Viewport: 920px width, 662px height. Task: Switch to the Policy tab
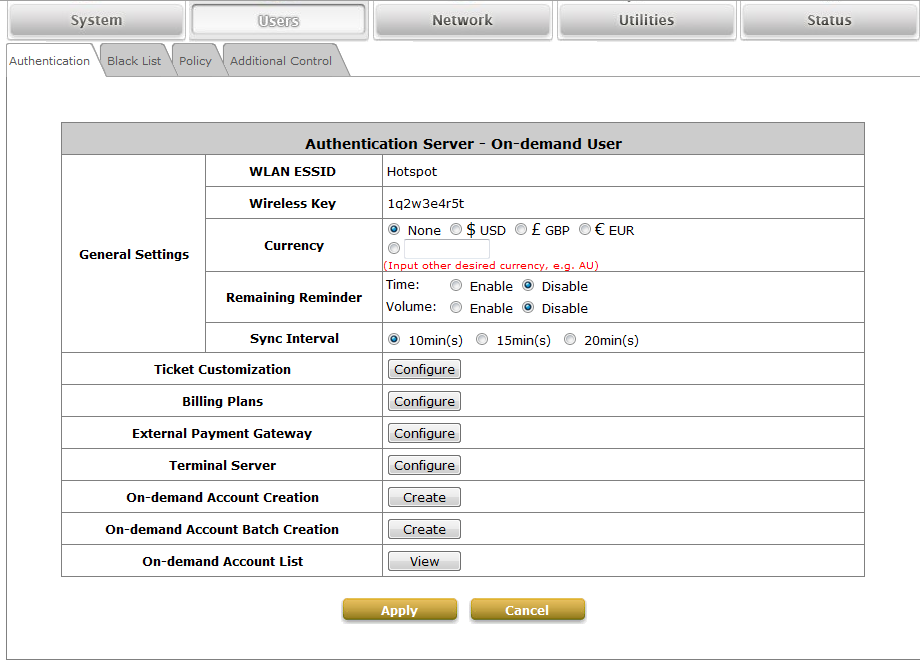(195, 61)
